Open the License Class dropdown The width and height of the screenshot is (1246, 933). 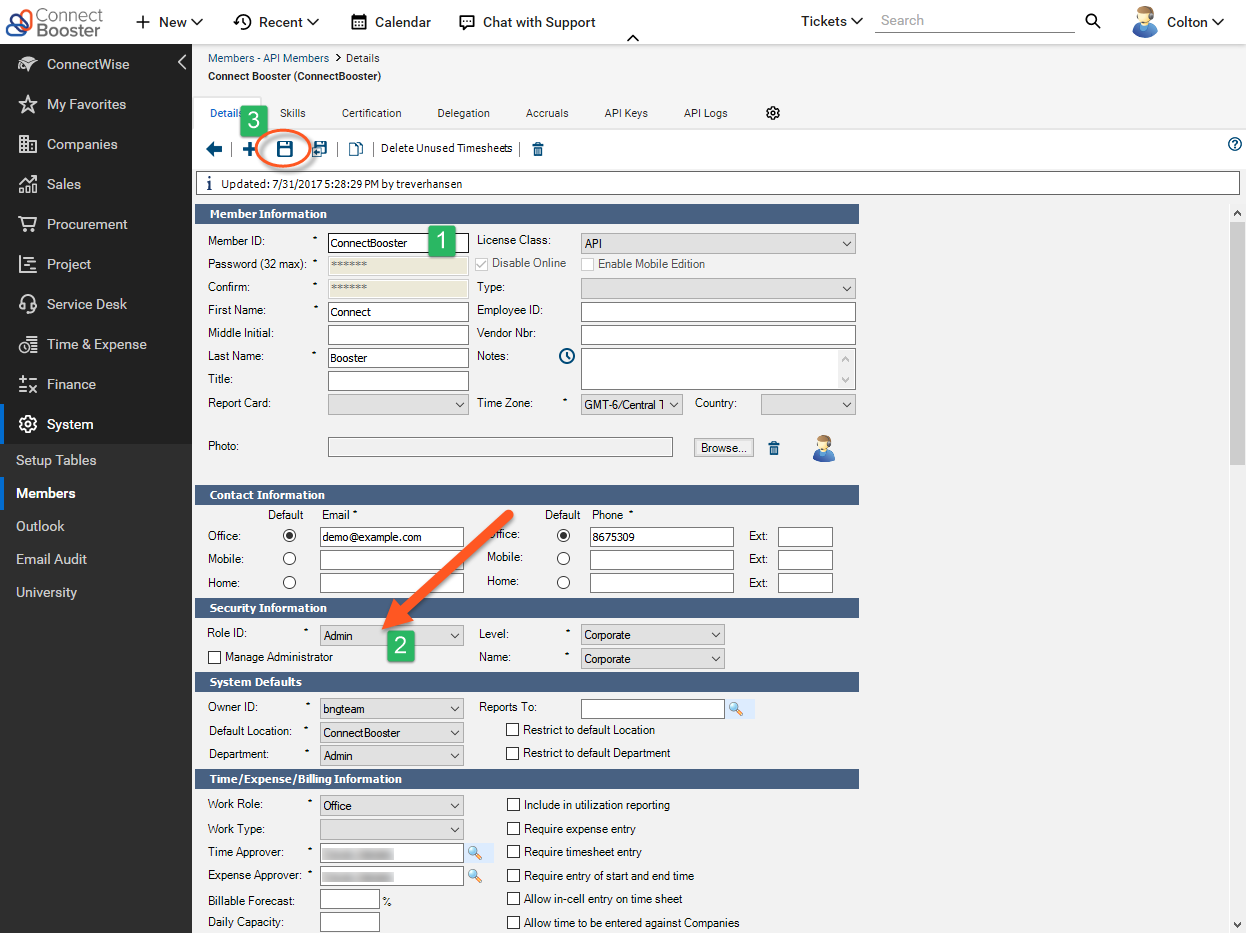pyautogui.click(x=718, y=243)
